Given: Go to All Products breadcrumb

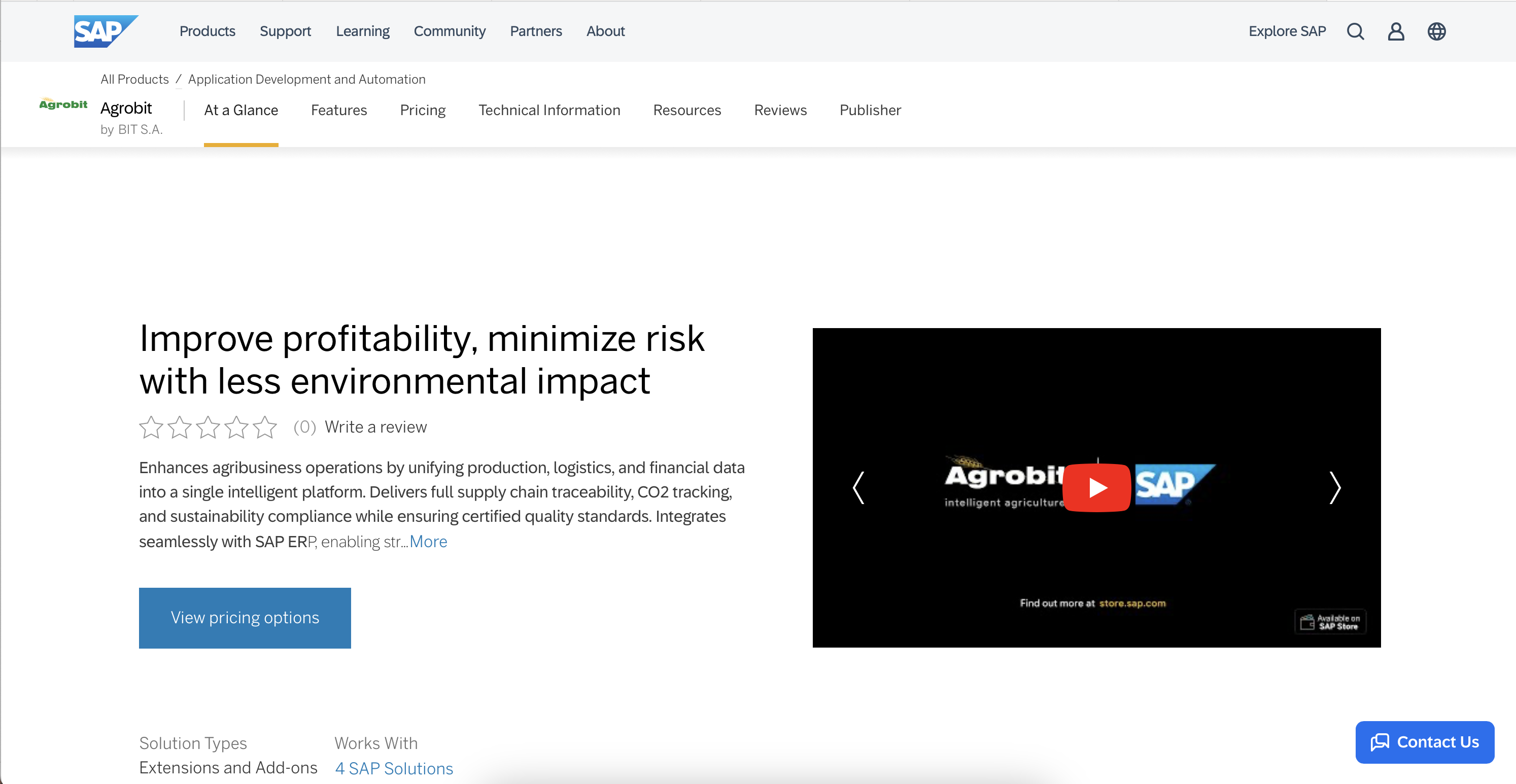Looking at the screenshot, I should (135, 80).
